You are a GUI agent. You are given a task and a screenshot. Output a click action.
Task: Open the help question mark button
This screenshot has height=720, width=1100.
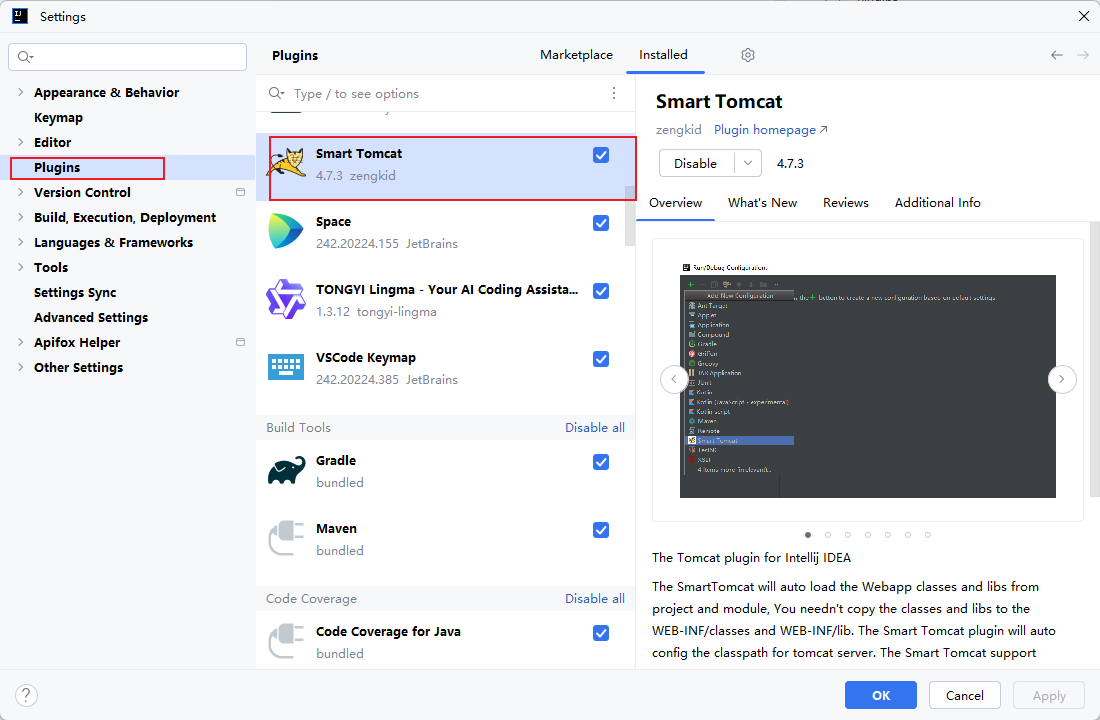(26, 695)
